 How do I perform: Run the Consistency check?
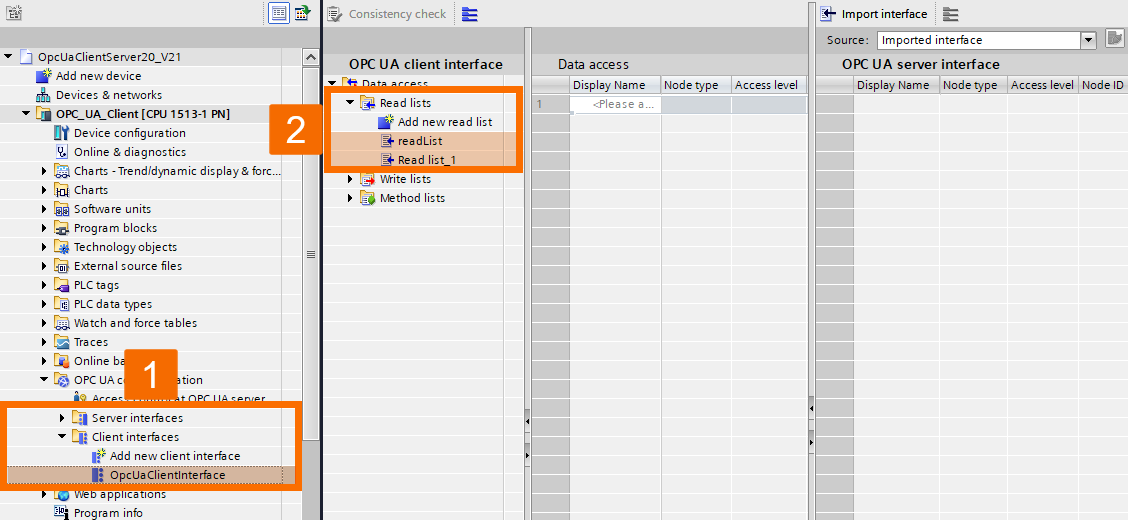[x=387, y=14]
